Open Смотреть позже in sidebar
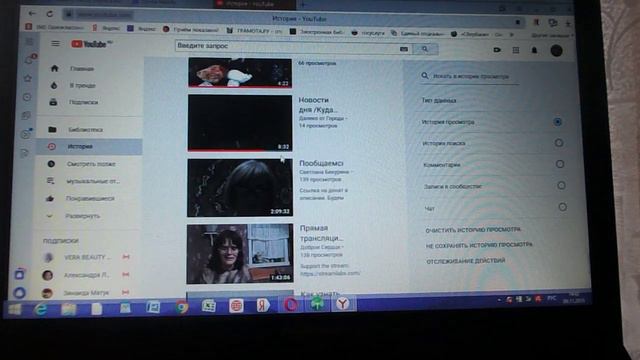 click(x=90, y=164)
